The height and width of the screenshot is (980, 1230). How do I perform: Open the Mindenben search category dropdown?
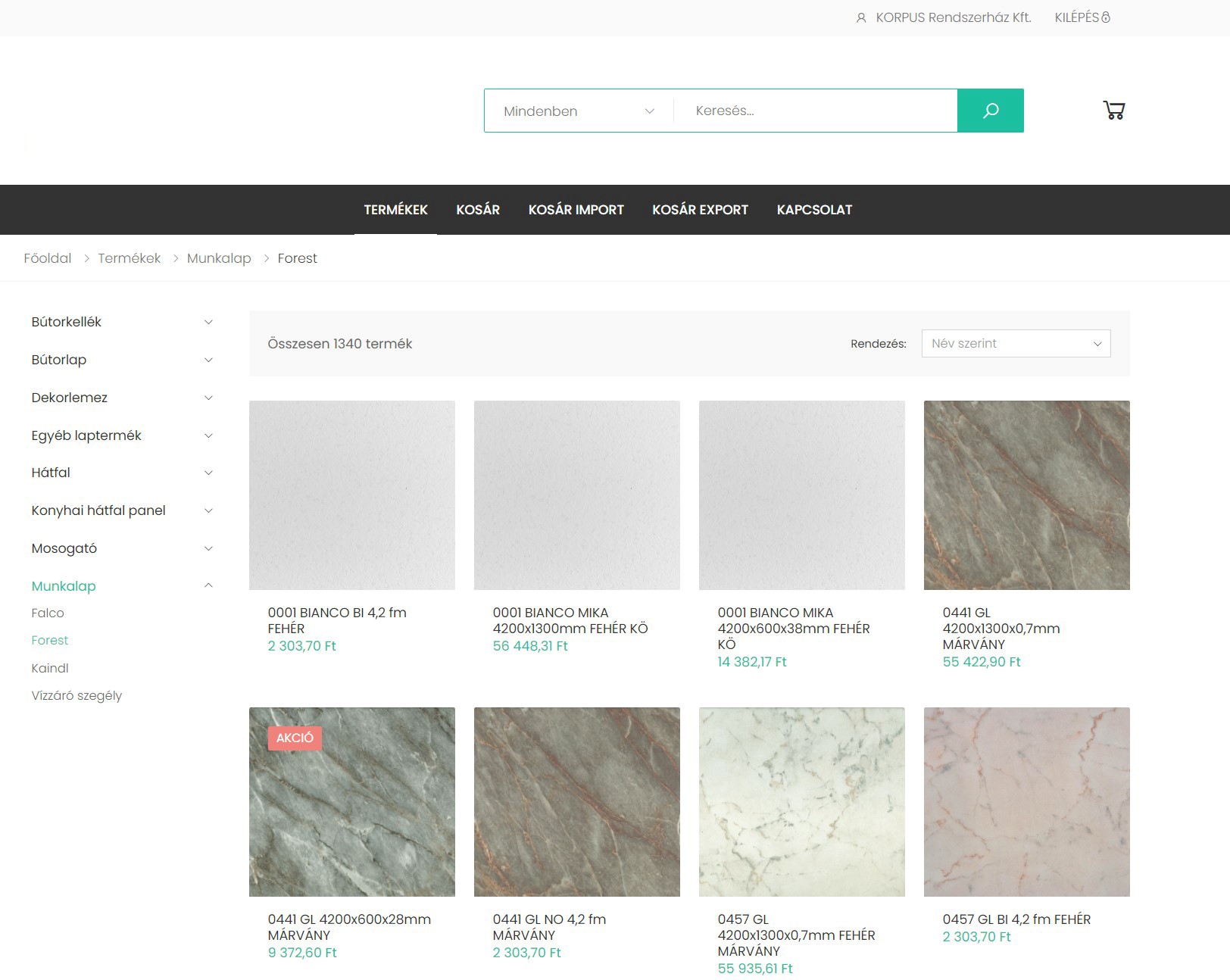point(579,111)
